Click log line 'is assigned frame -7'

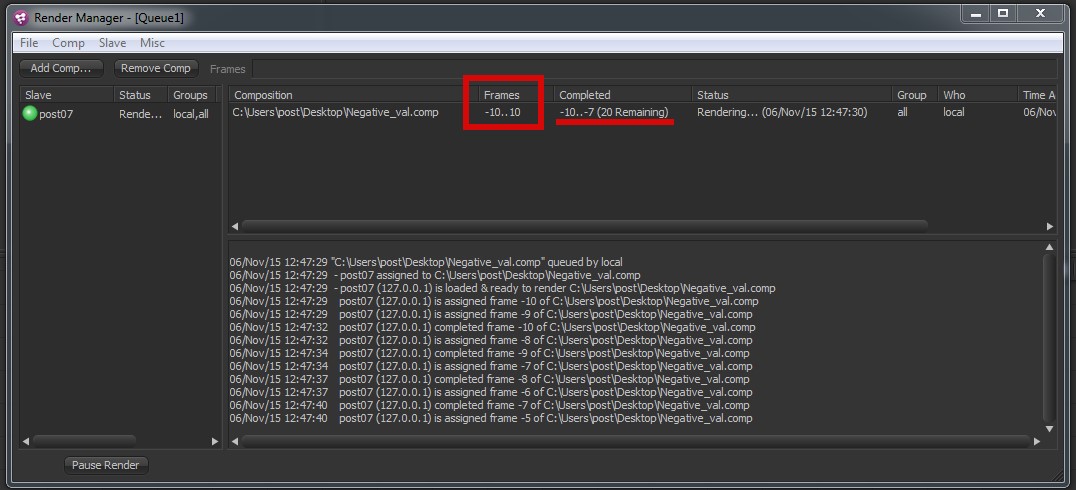[x=491, y=366]
